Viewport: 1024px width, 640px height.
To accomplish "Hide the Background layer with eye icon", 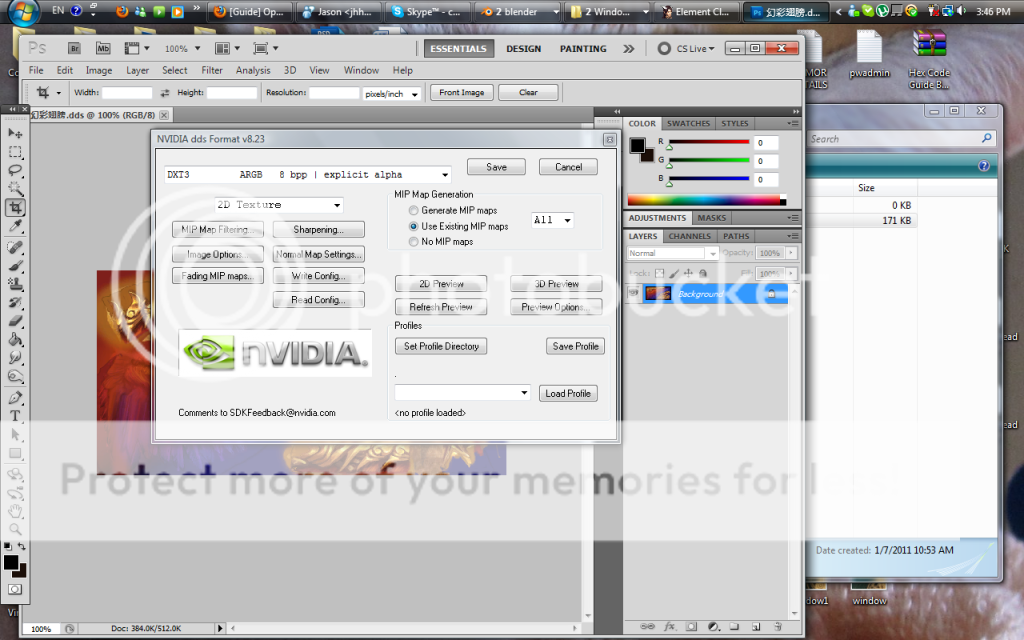I will point(634,293).
